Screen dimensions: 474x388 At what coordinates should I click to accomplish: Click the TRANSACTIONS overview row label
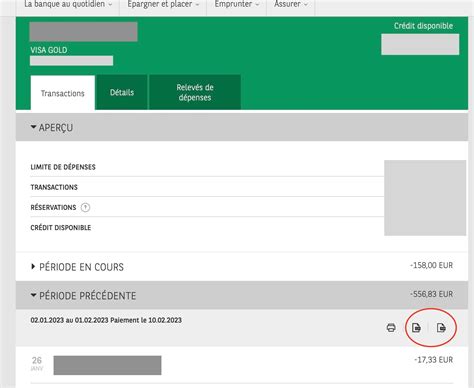[54, 187]
